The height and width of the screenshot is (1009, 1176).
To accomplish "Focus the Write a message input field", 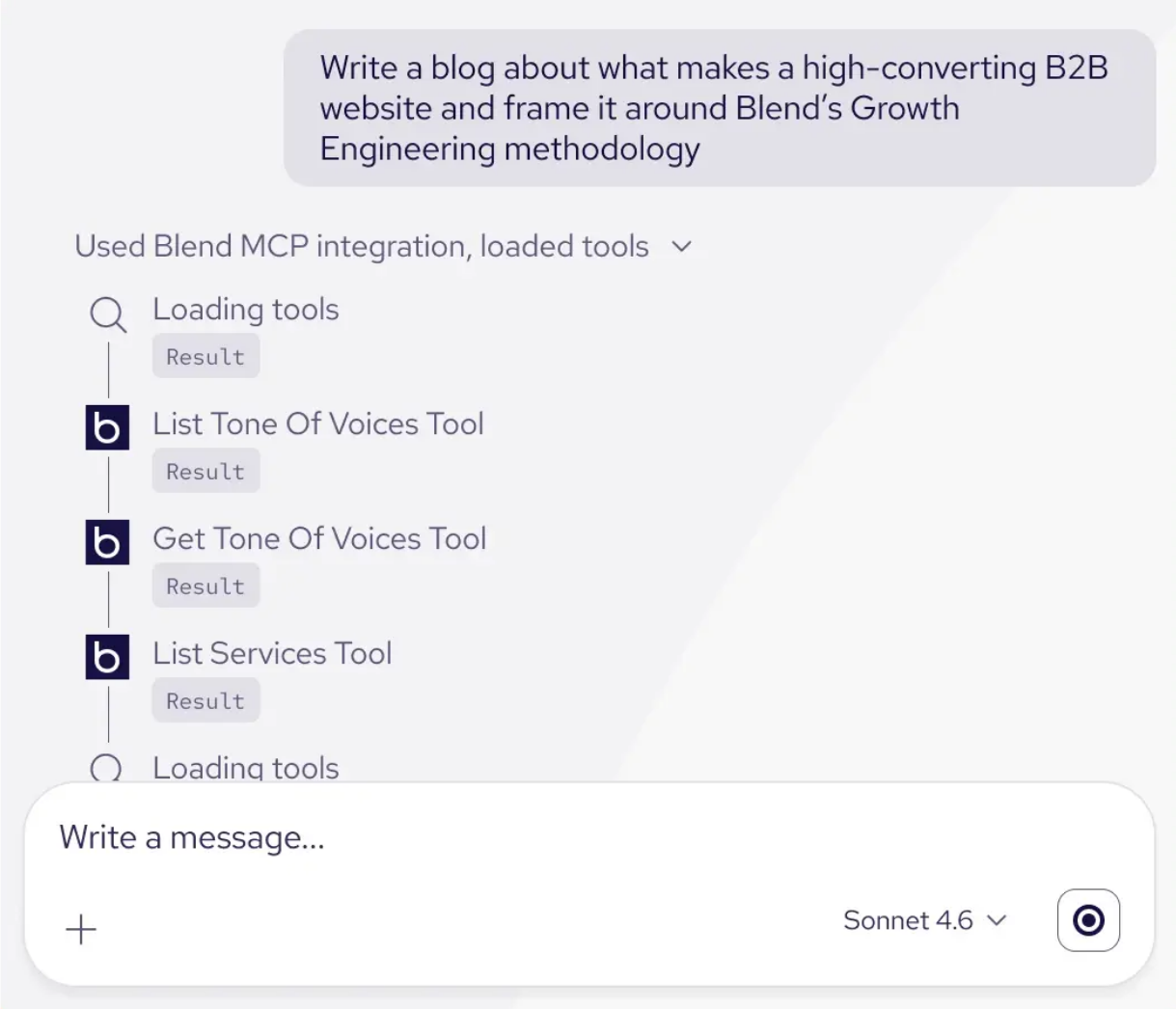I will tap(588, 838).
